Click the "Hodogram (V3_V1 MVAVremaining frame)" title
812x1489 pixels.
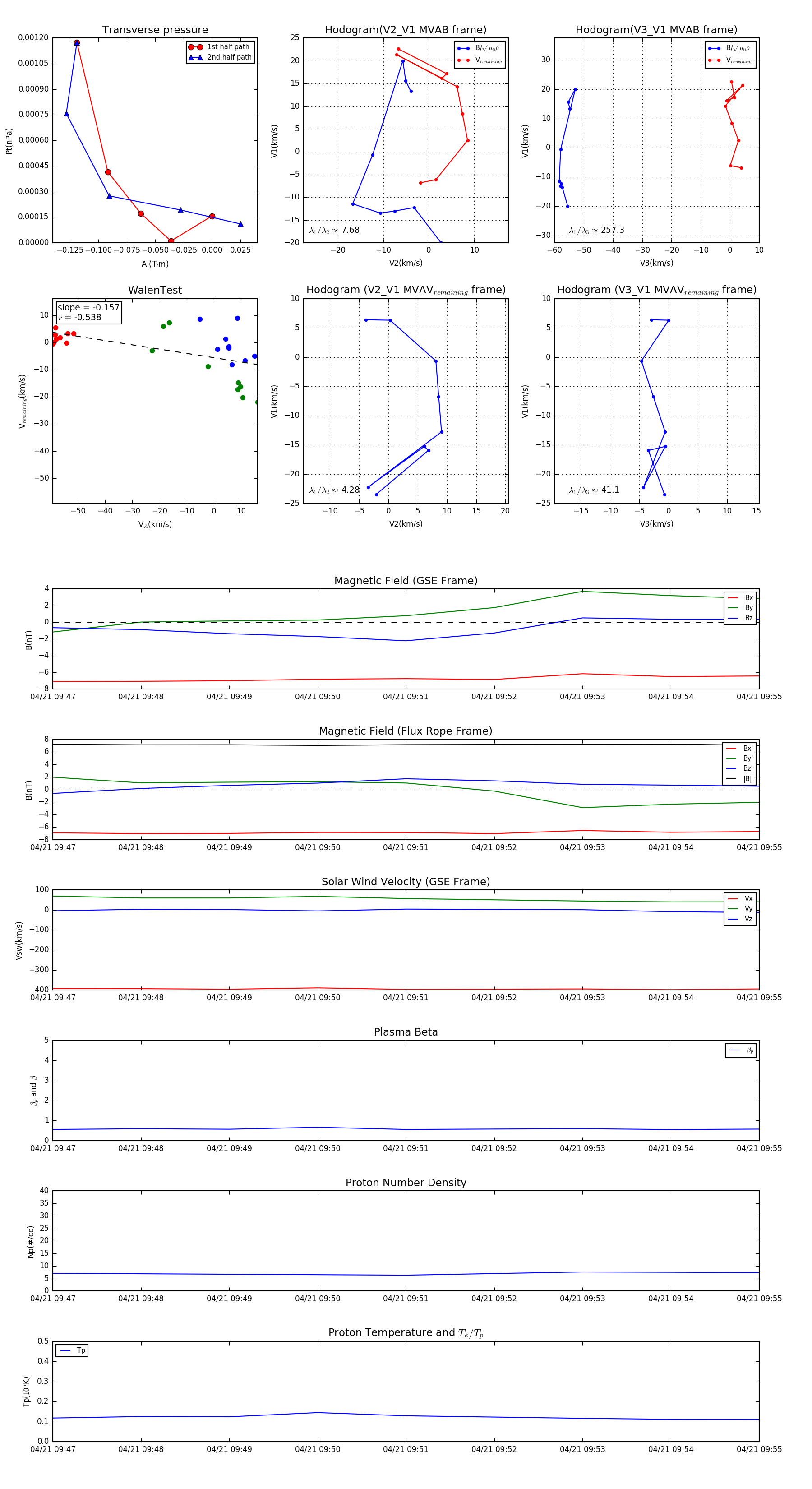pyautogui.click(x=656, y=290)
